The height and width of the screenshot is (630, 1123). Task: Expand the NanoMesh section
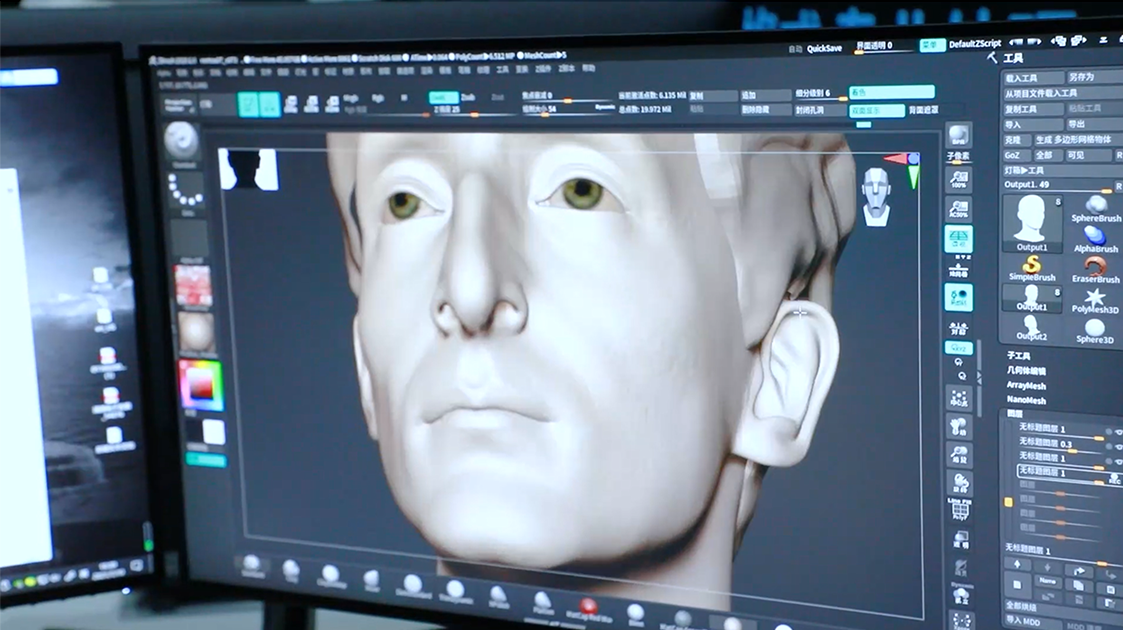pos(1026,400)
